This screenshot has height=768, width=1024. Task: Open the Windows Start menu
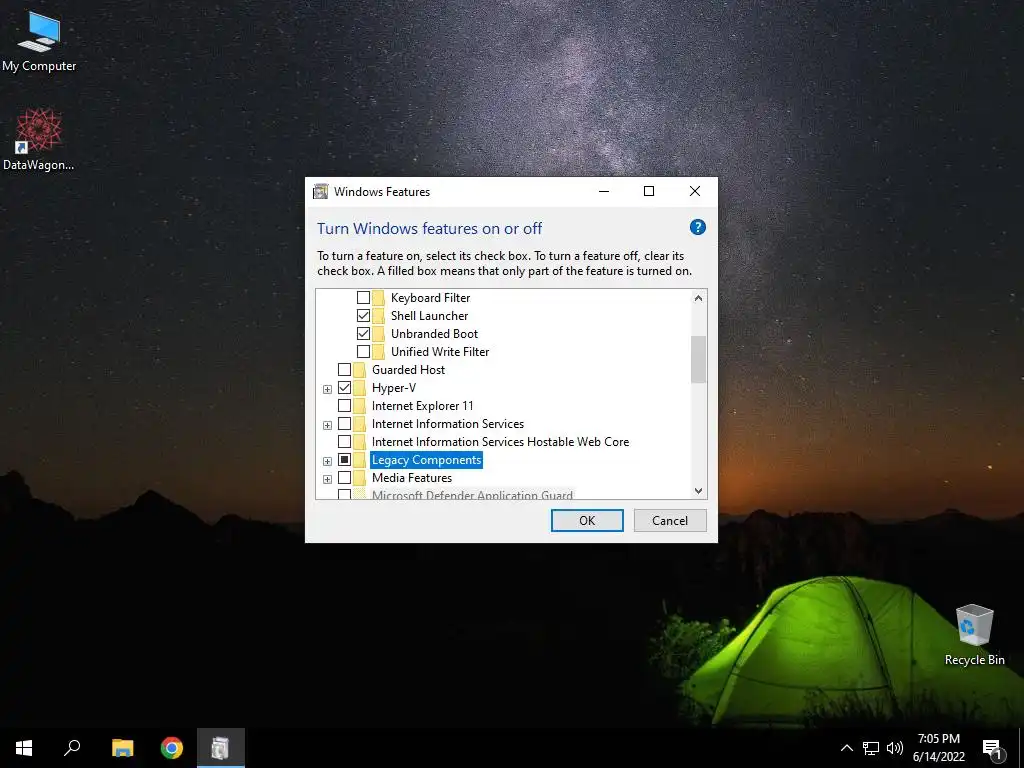[x=24, y=748]
